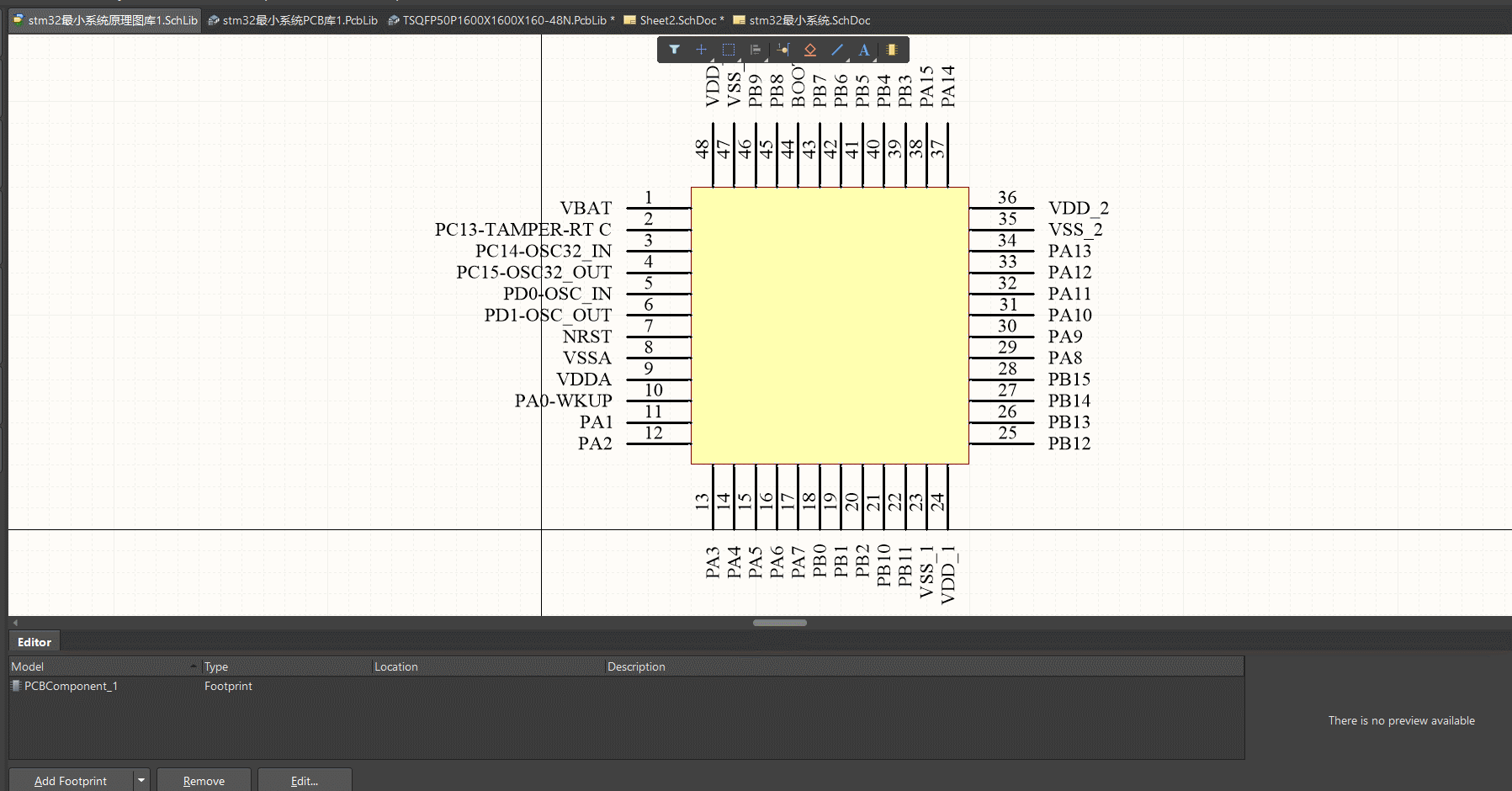Select the VSSA pin label

(x=587, y=358)
